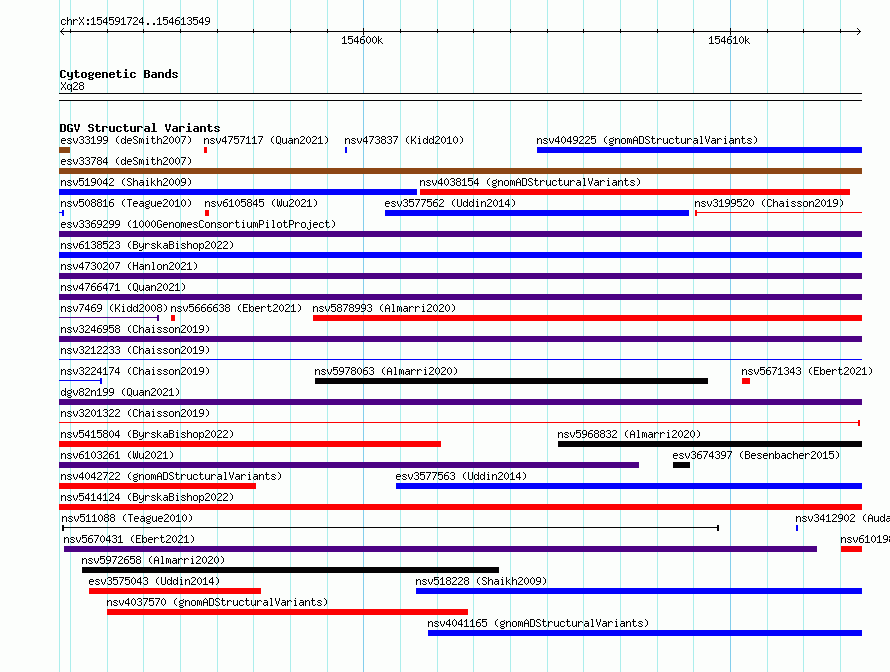Open nsv4049225 gnomAD variant label
This screenshot has height=672, width=890.
click(647, 140)
